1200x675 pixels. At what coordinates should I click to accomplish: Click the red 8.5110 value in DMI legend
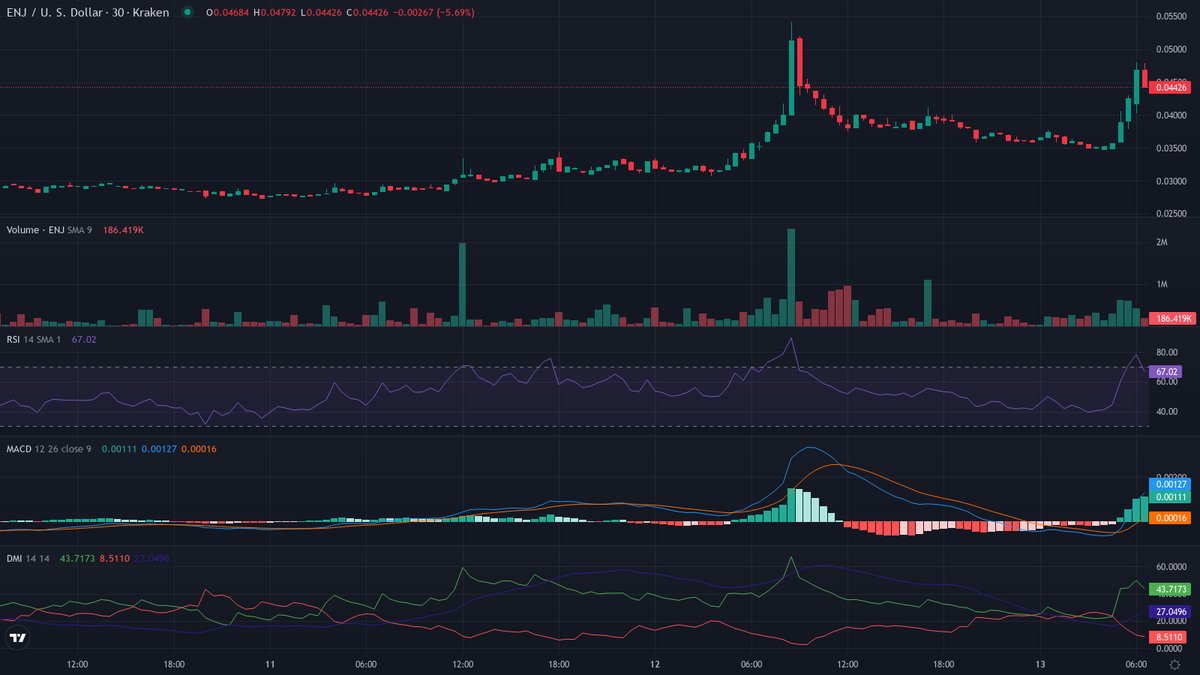coord(114,558)
